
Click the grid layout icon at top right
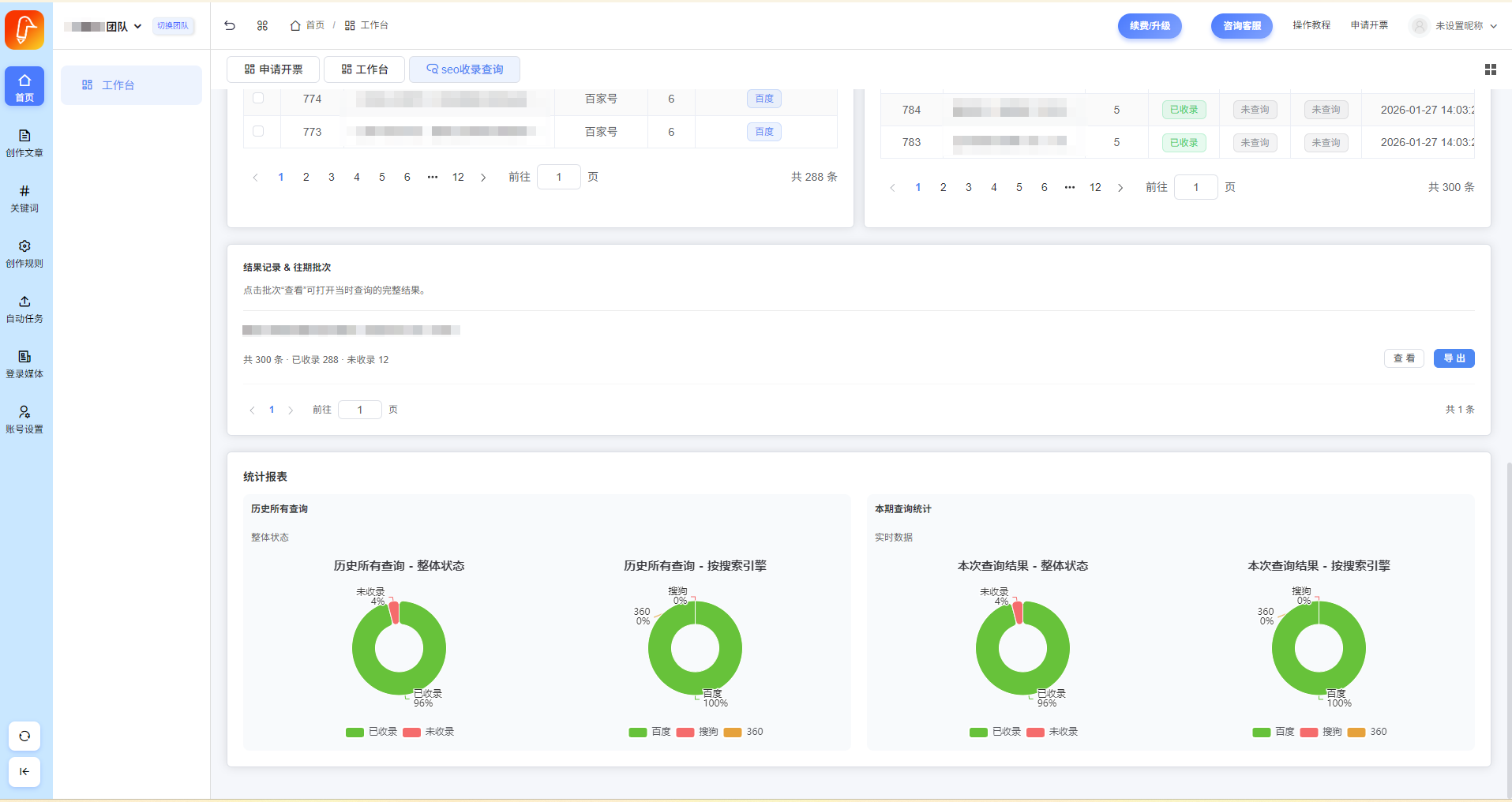1490,69
